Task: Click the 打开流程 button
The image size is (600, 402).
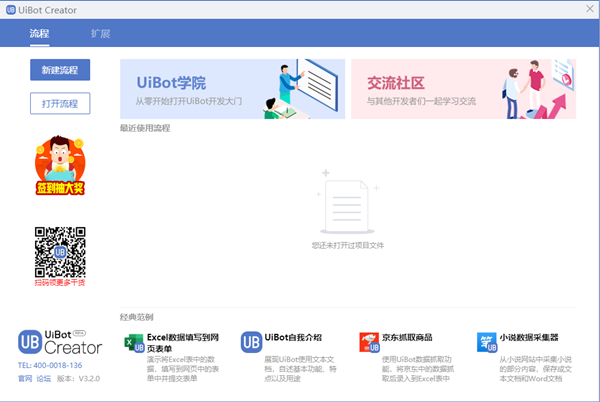Action: point(60,103)
